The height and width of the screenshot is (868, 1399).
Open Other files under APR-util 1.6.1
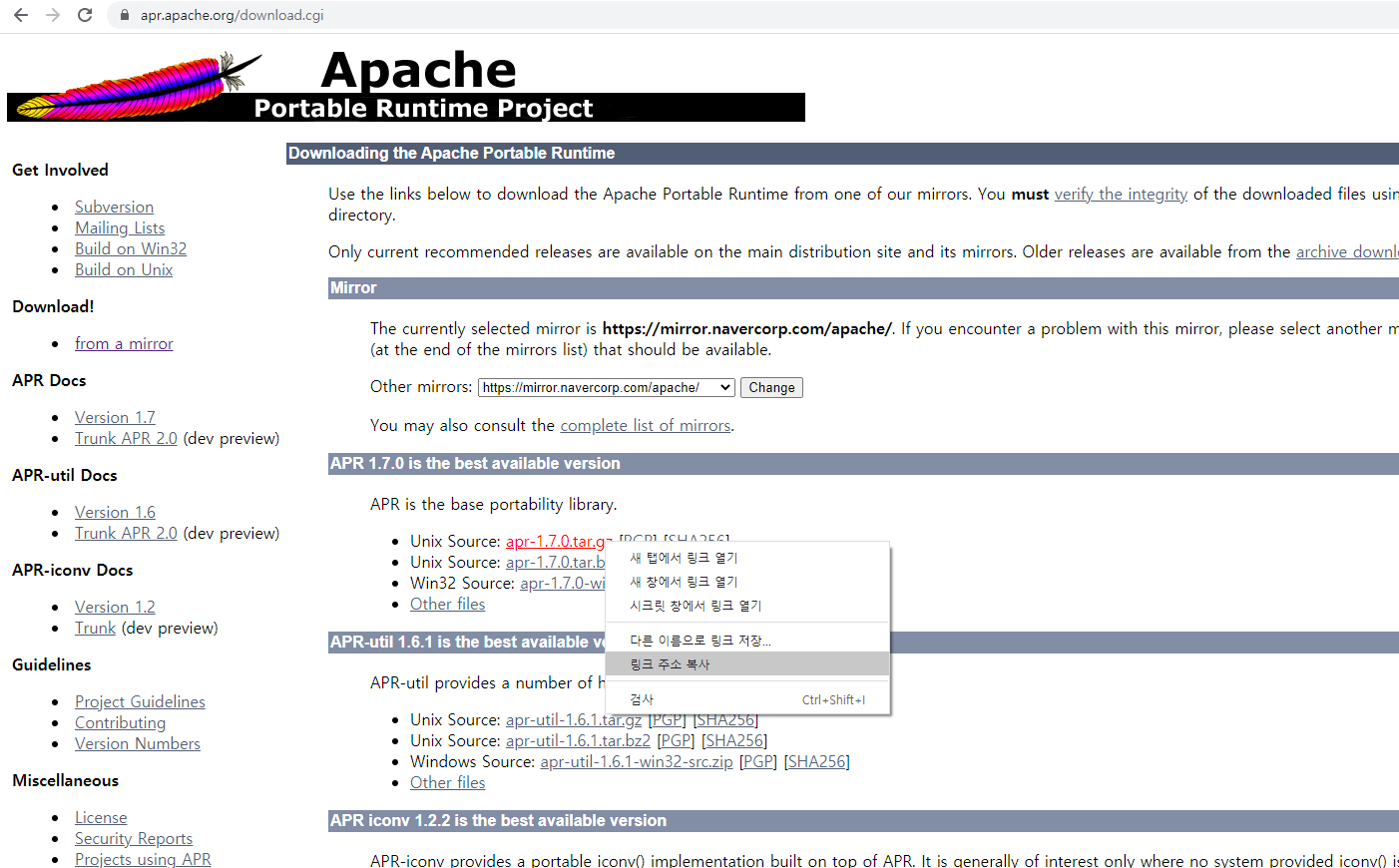(447, 782)
